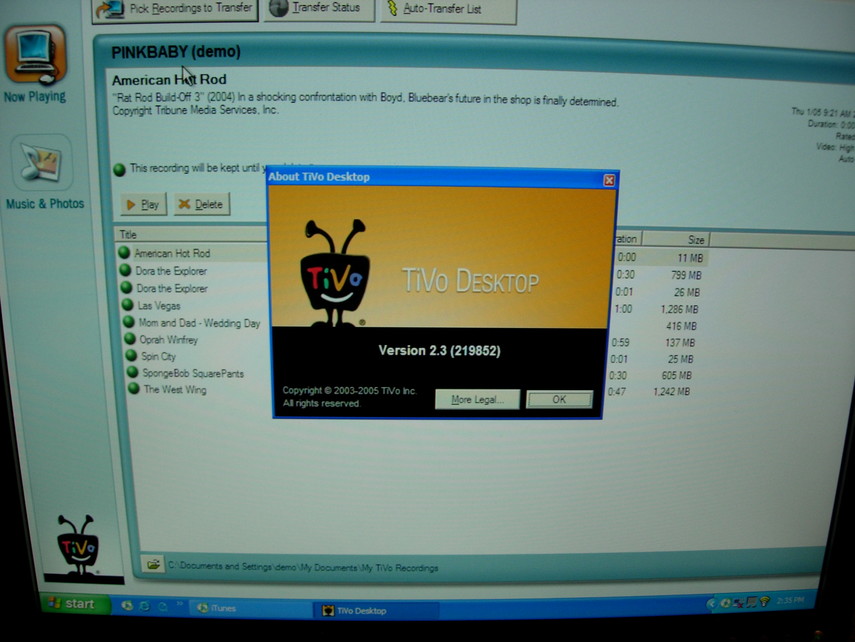The image size is (855, 642).
Task: Click the taskbar clock showing 2:35 PM
Action: [x=791, y=601]
